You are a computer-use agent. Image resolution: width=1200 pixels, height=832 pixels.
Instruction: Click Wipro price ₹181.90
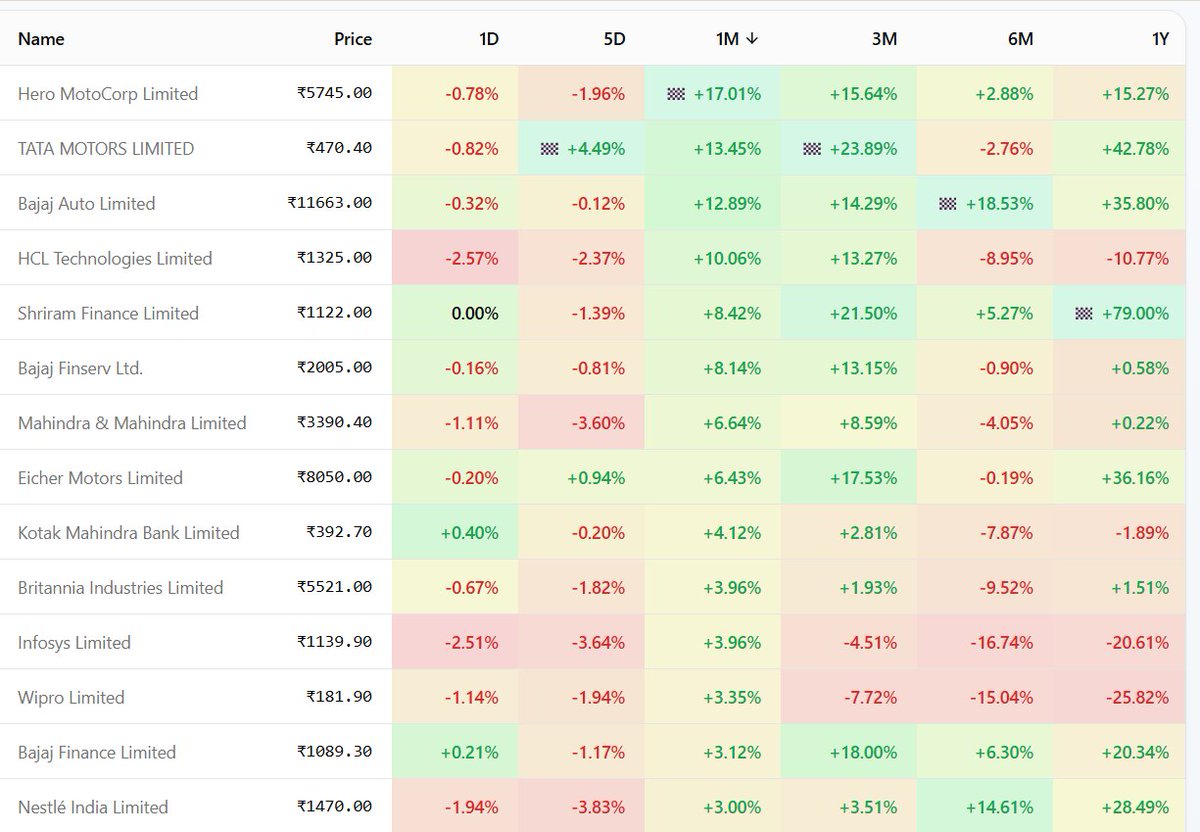(340, 698)
